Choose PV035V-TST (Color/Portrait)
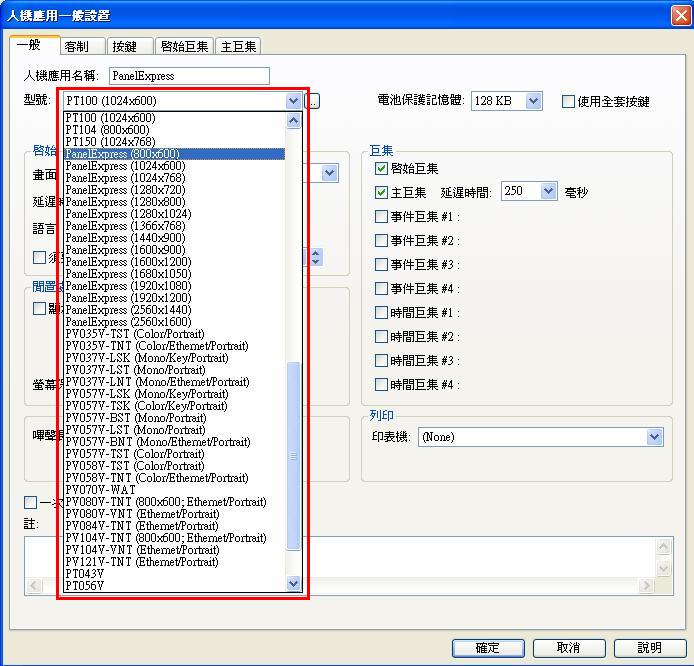The width and height of the screenshot is (694, 666). point(175,334)
